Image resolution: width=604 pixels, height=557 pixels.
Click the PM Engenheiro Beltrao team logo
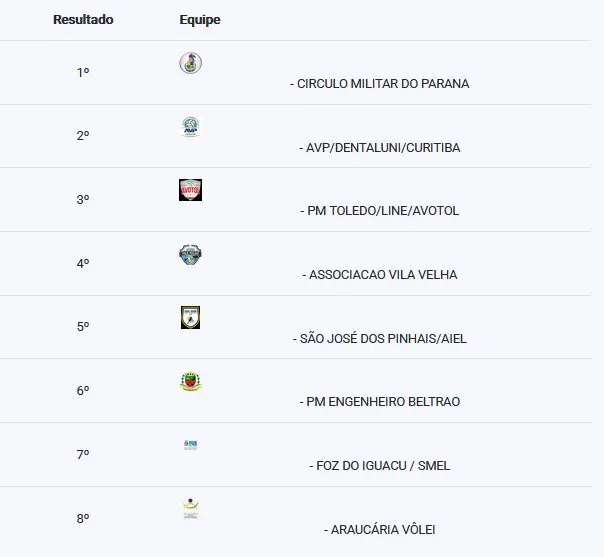pos(190,381)
